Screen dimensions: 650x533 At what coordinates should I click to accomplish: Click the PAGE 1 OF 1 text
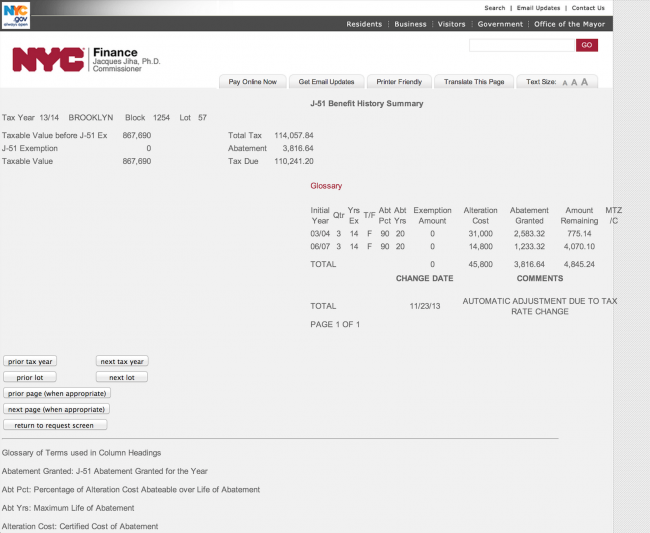tap(335, 324)
